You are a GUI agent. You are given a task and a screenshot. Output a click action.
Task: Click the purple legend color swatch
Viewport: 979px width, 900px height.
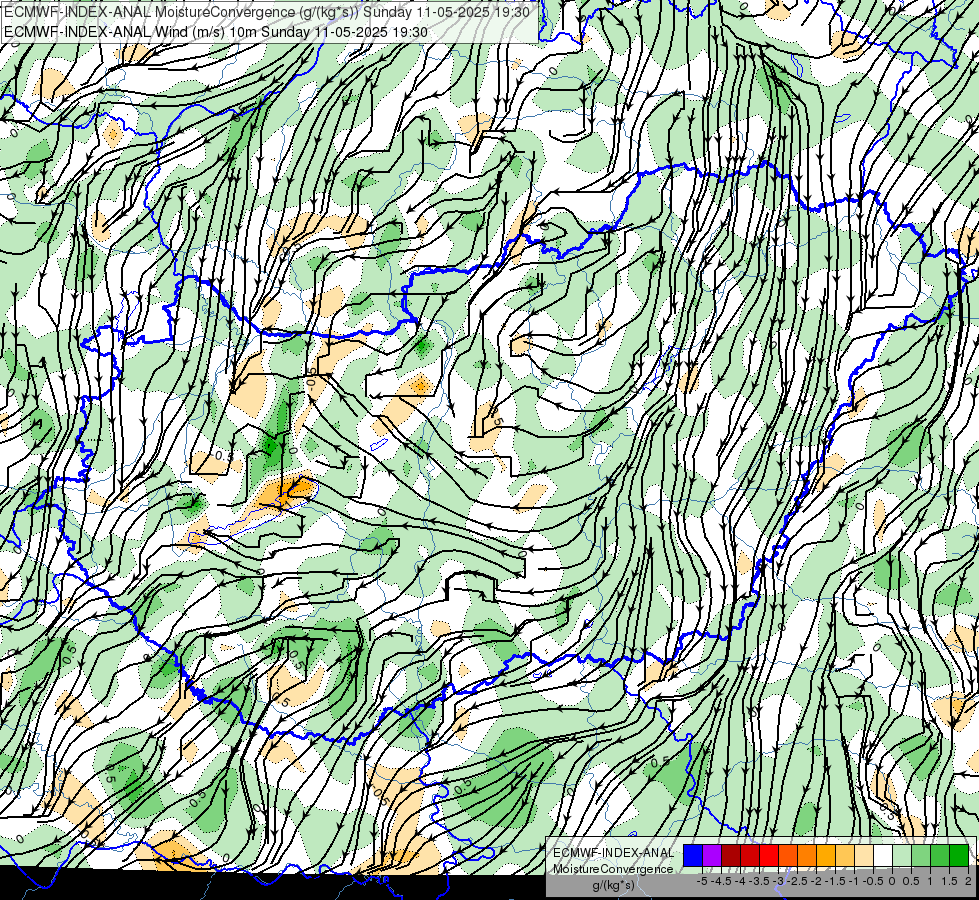click(712, 855)
